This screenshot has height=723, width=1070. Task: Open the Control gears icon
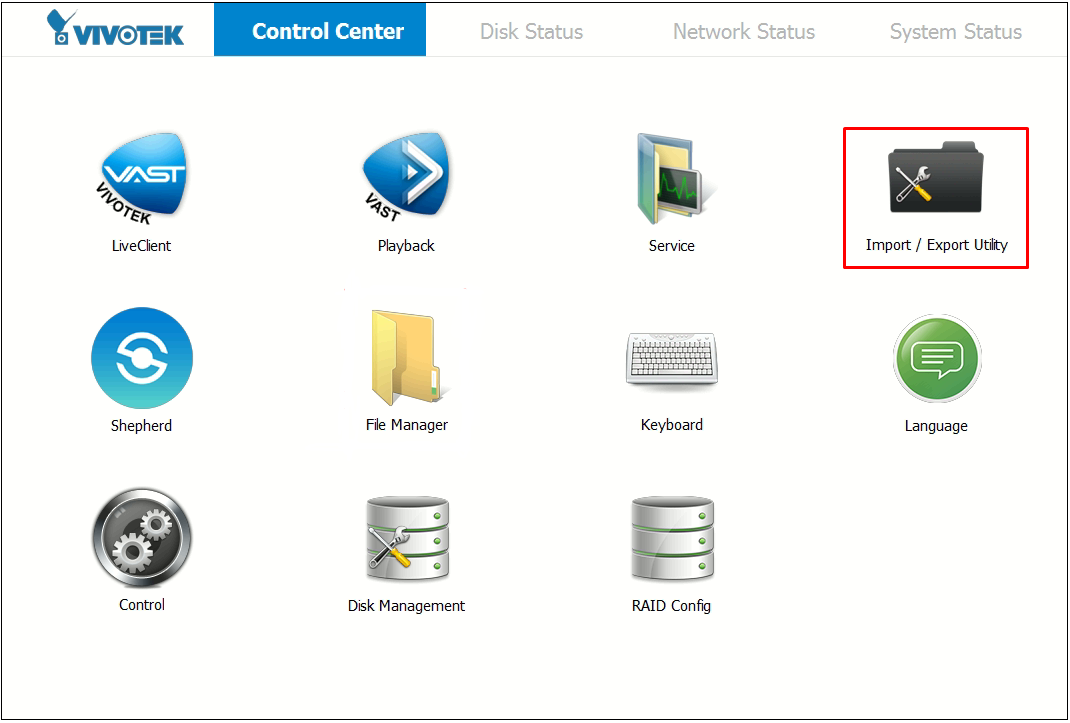pyautogui.click(x=142, y=537)
